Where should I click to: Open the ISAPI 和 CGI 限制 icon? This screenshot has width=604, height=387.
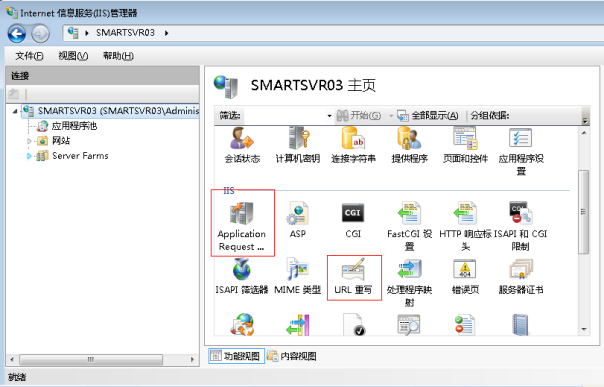pyautogui.click(x=520, y=226)
